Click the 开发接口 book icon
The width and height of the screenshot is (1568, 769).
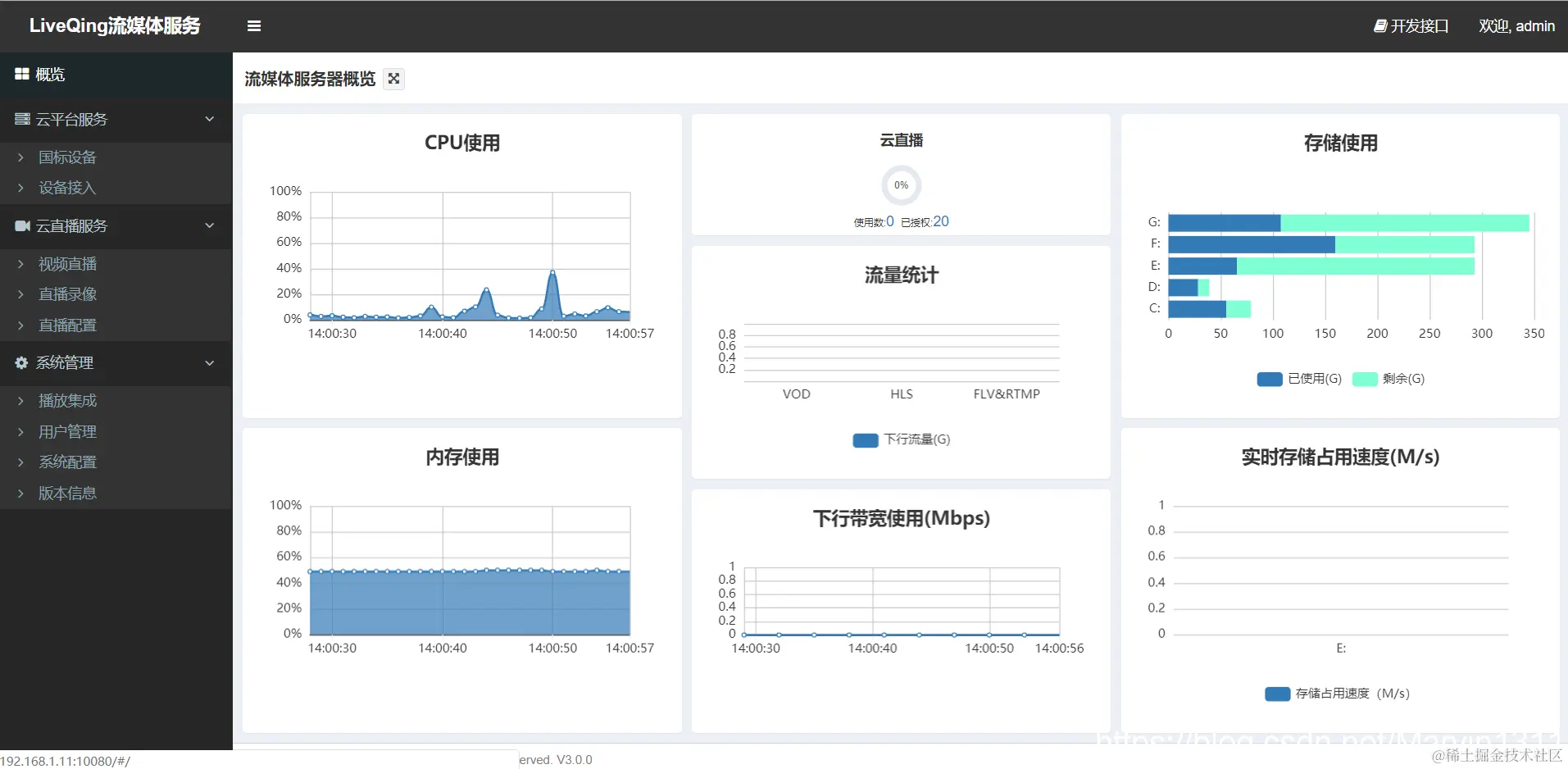[x=1380, y=26]
